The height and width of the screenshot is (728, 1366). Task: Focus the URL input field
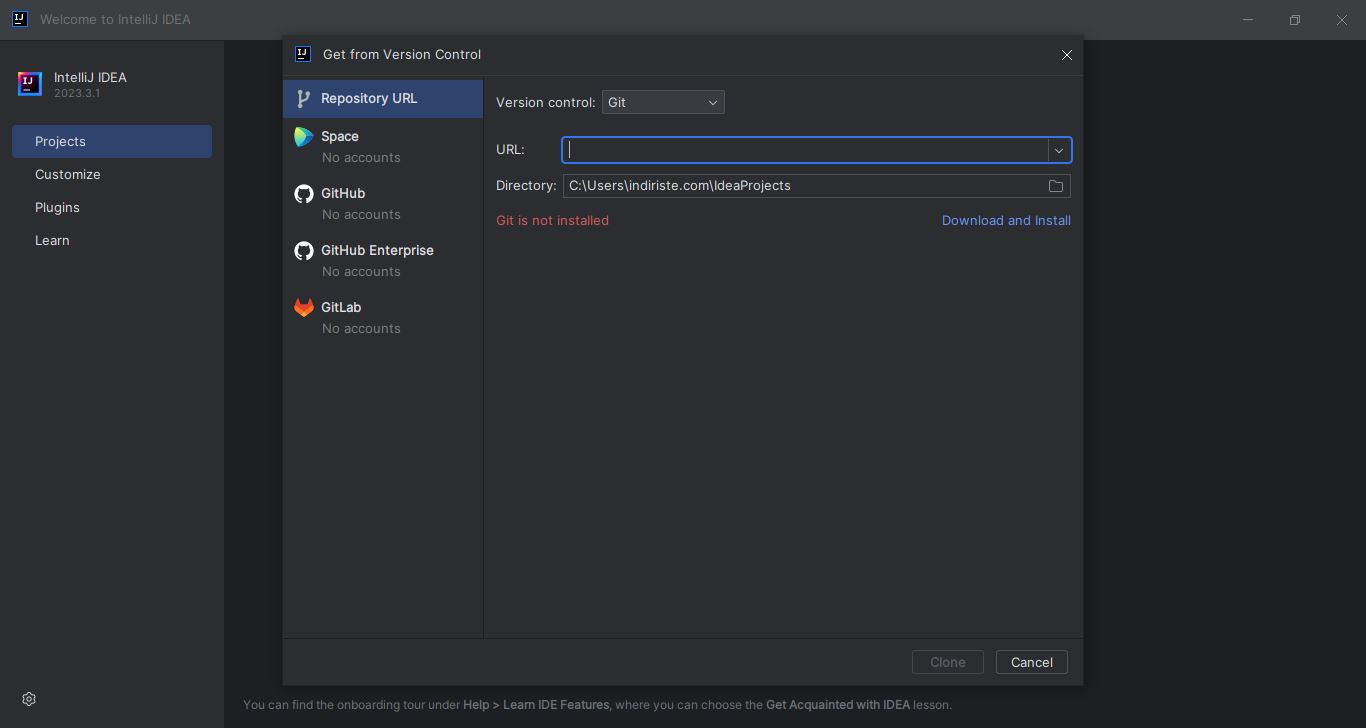click(x=805, y=150)
